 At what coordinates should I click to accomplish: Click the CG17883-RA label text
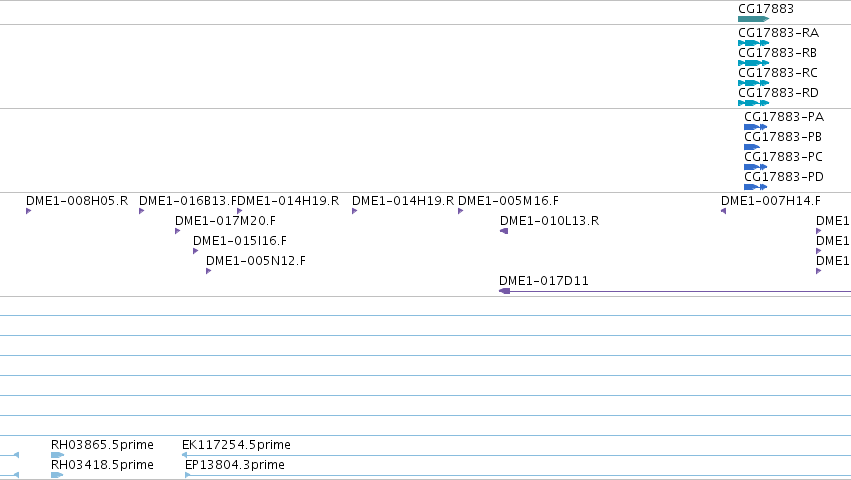point(778,33)
